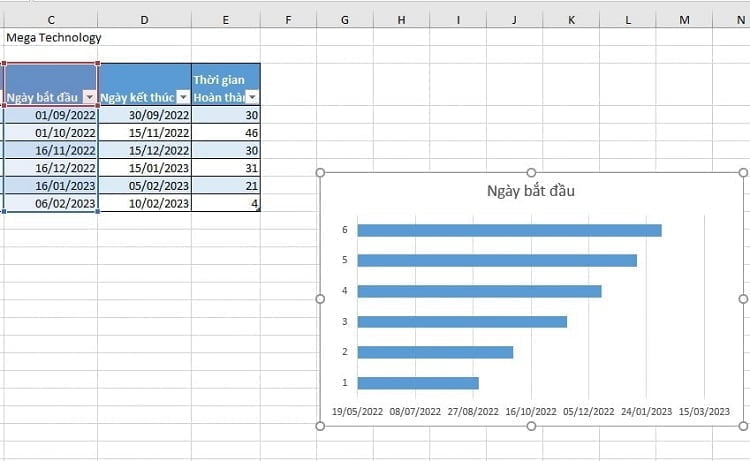
Task: Click the chart's left-middle resize handle
Action: [x=320, y=299]
